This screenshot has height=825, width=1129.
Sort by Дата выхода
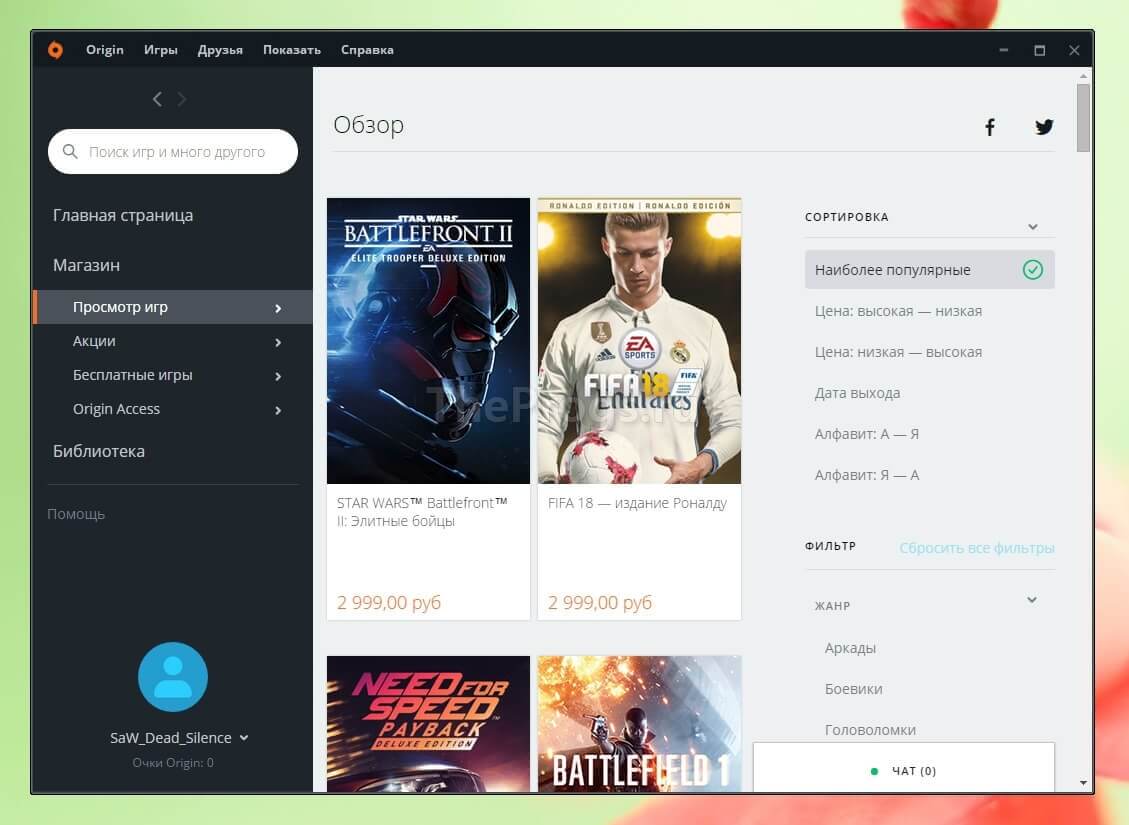857,393
